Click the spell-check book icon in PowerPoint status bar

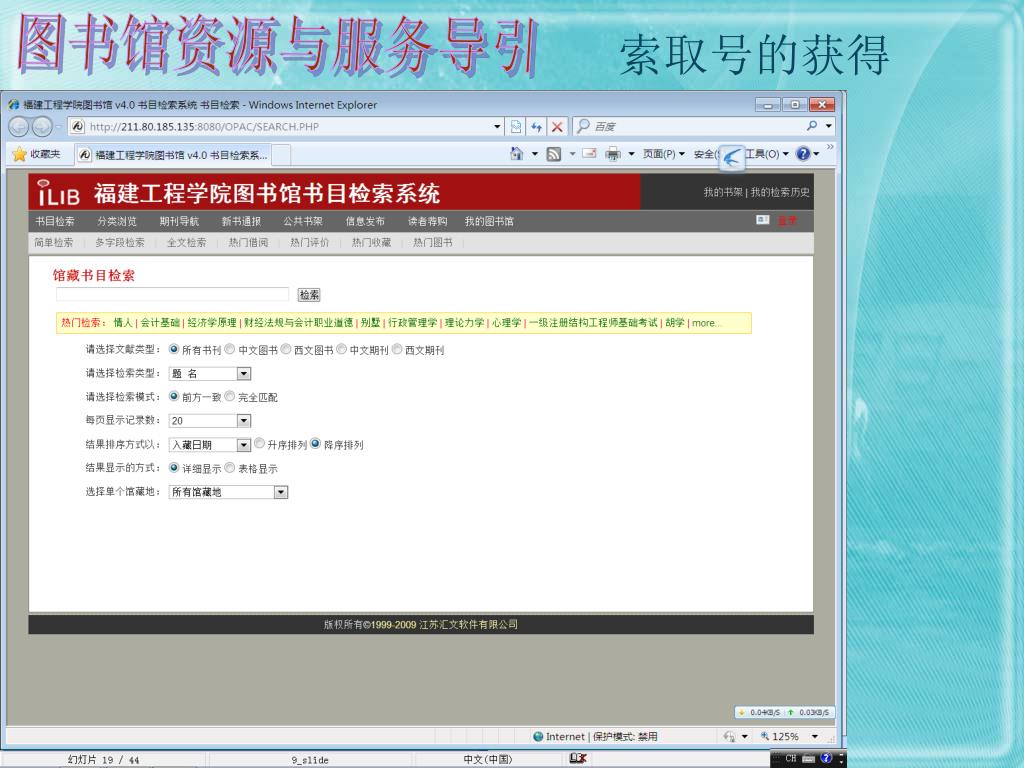(x=578, y=758)
